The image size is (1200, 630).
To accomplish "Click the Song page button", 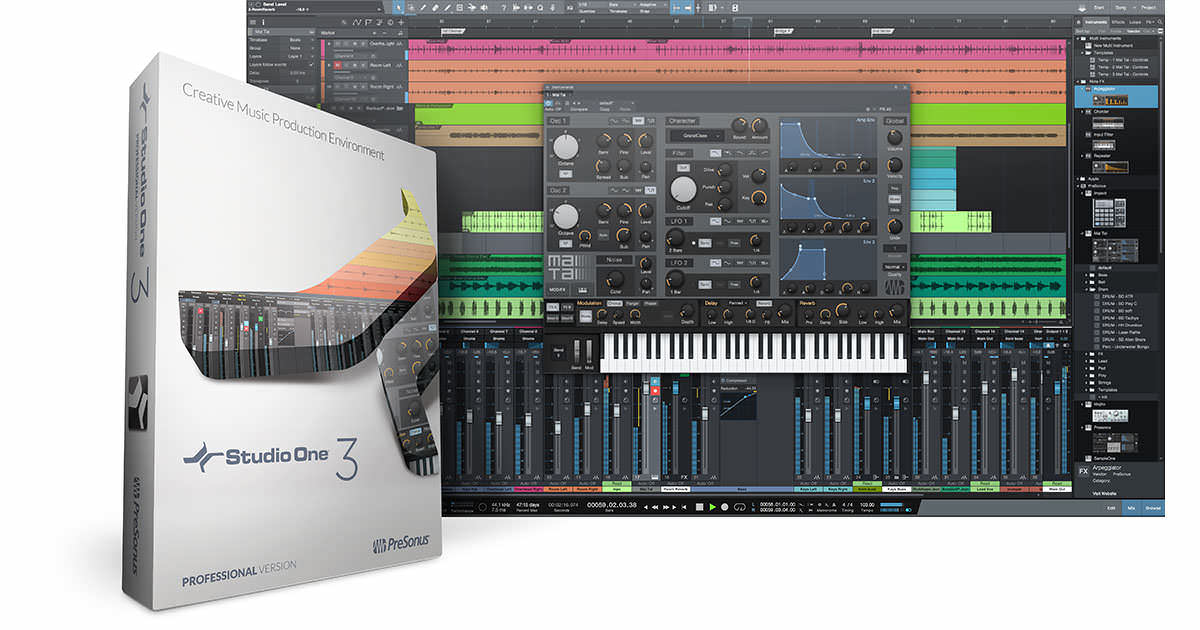I will (x=1119, y=7).
